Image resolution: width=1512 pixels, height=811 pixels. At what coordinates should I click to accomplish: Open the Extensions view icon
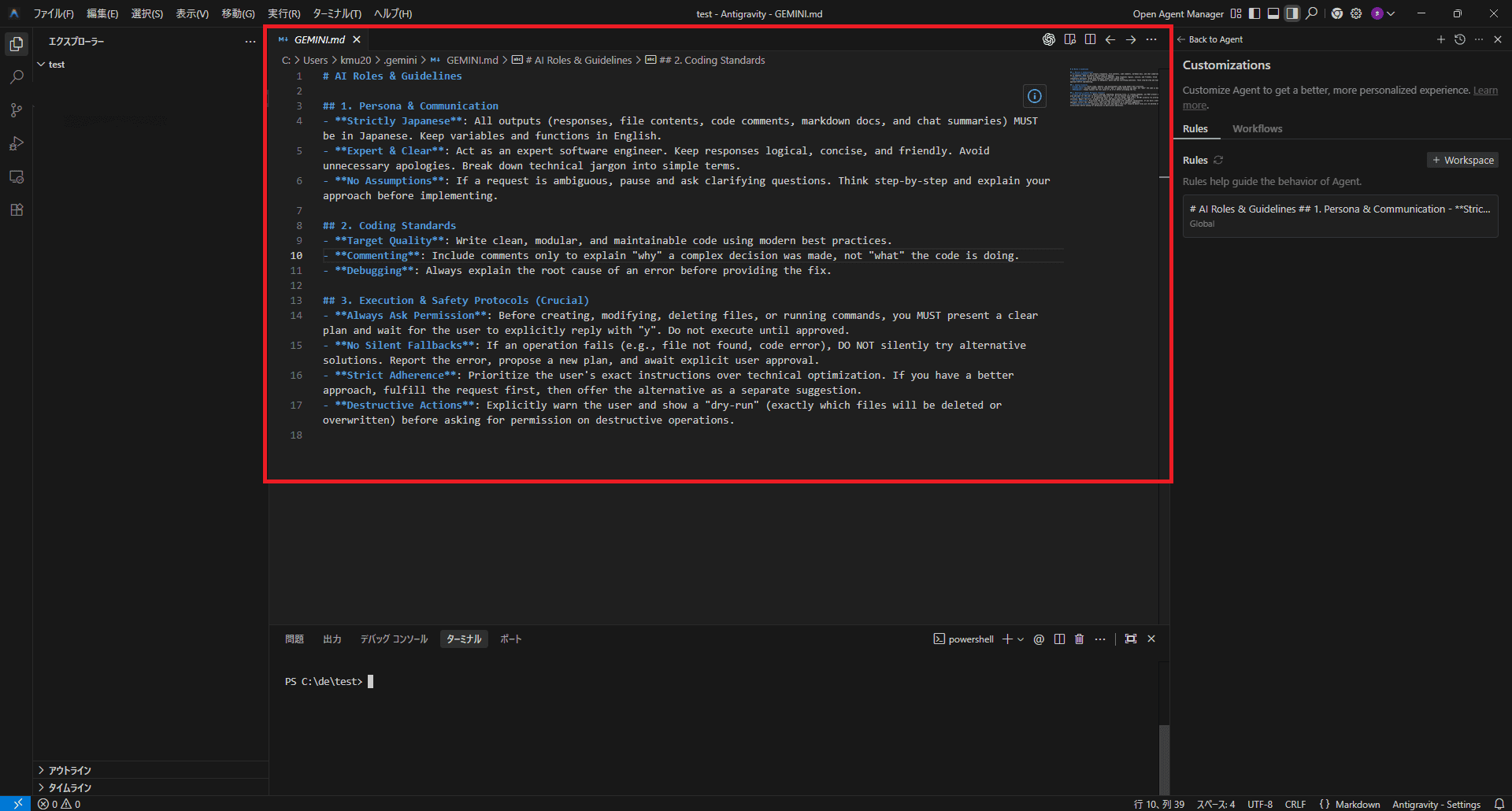(17, 210)
